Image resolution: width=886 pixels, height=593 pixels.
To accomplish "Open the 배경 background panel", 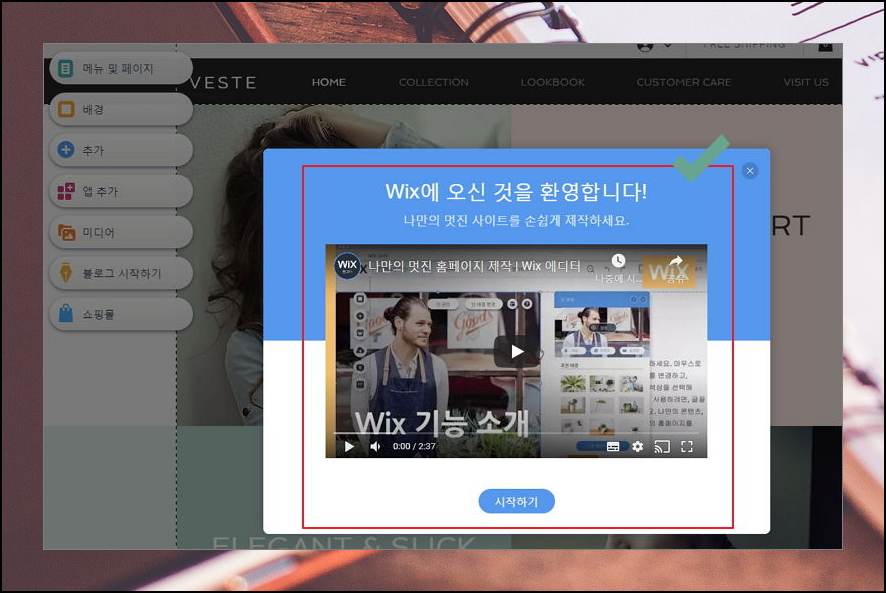I will tap(121, 109).
